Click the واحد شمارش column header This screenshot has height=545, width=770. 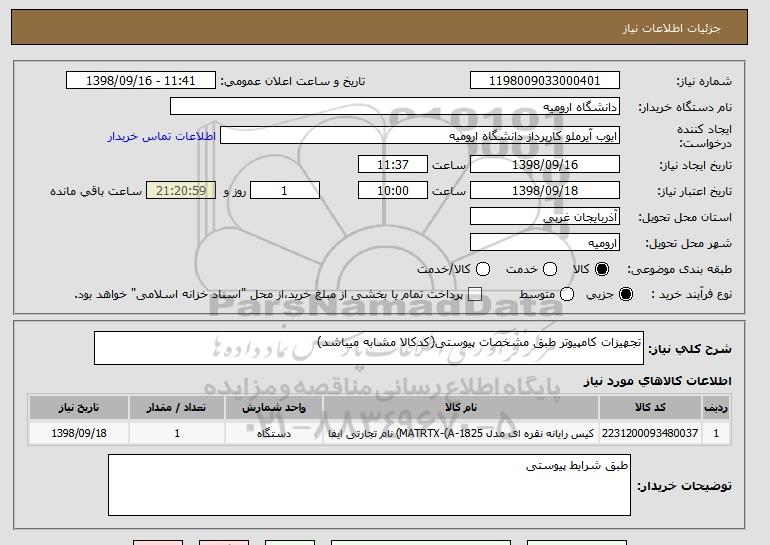click(274, 408)
